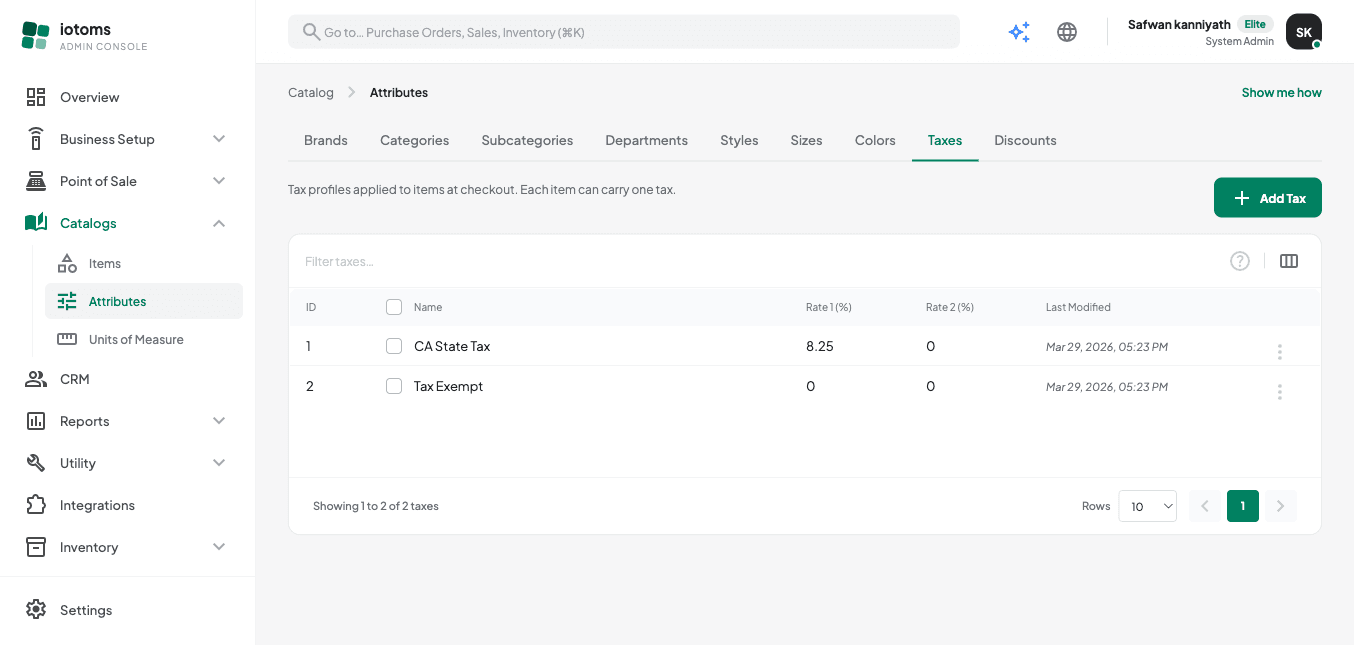Open row actions for Tax Exempt
The height and width of the screenshot is (645, 1354).
(x=1279, y=391)
